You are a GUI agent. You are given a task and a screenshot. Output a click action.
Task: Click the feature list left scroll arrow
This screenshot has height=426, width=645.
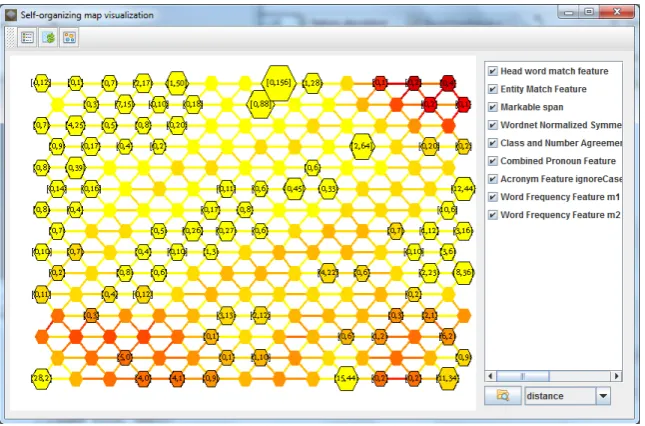[490, 376]
